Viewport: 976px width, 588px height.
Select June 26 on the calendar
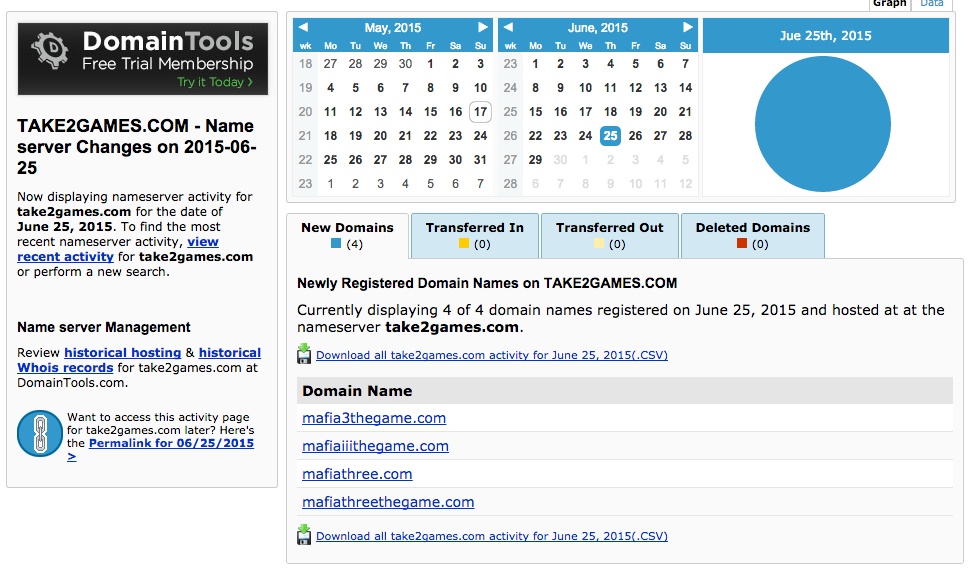[635, 136]
